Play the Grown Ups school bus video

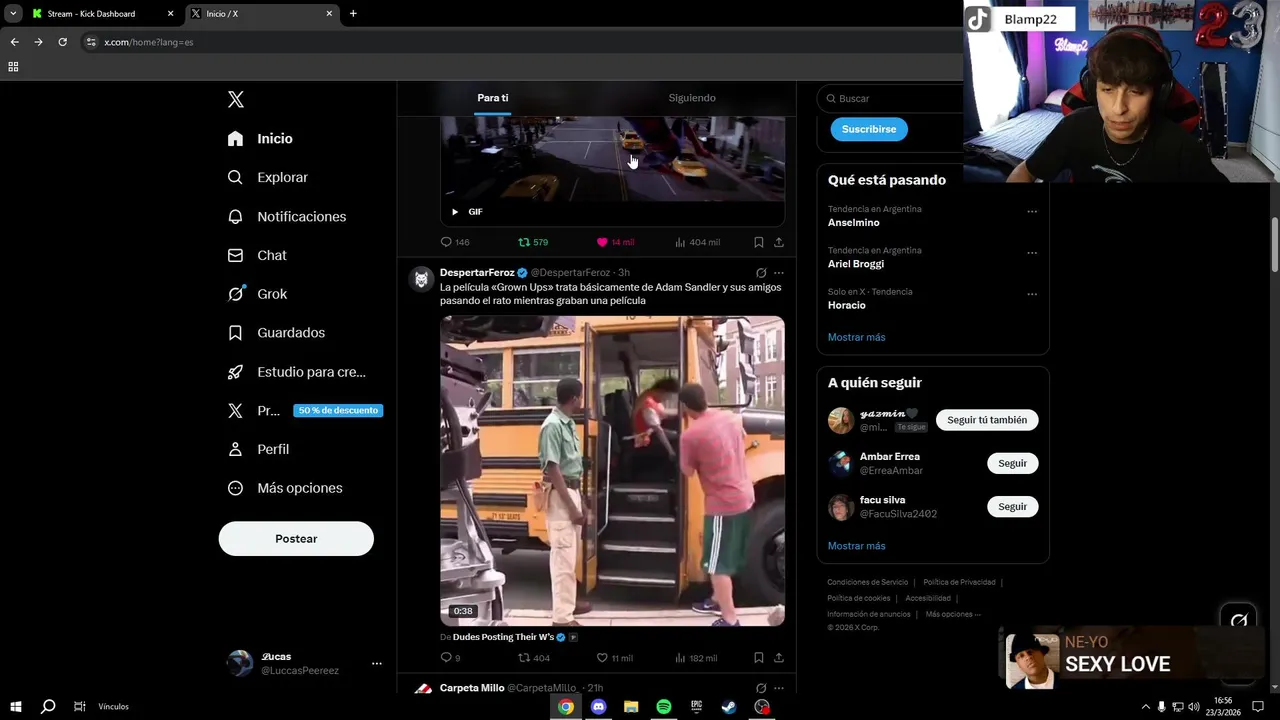(x=612, y=471)
